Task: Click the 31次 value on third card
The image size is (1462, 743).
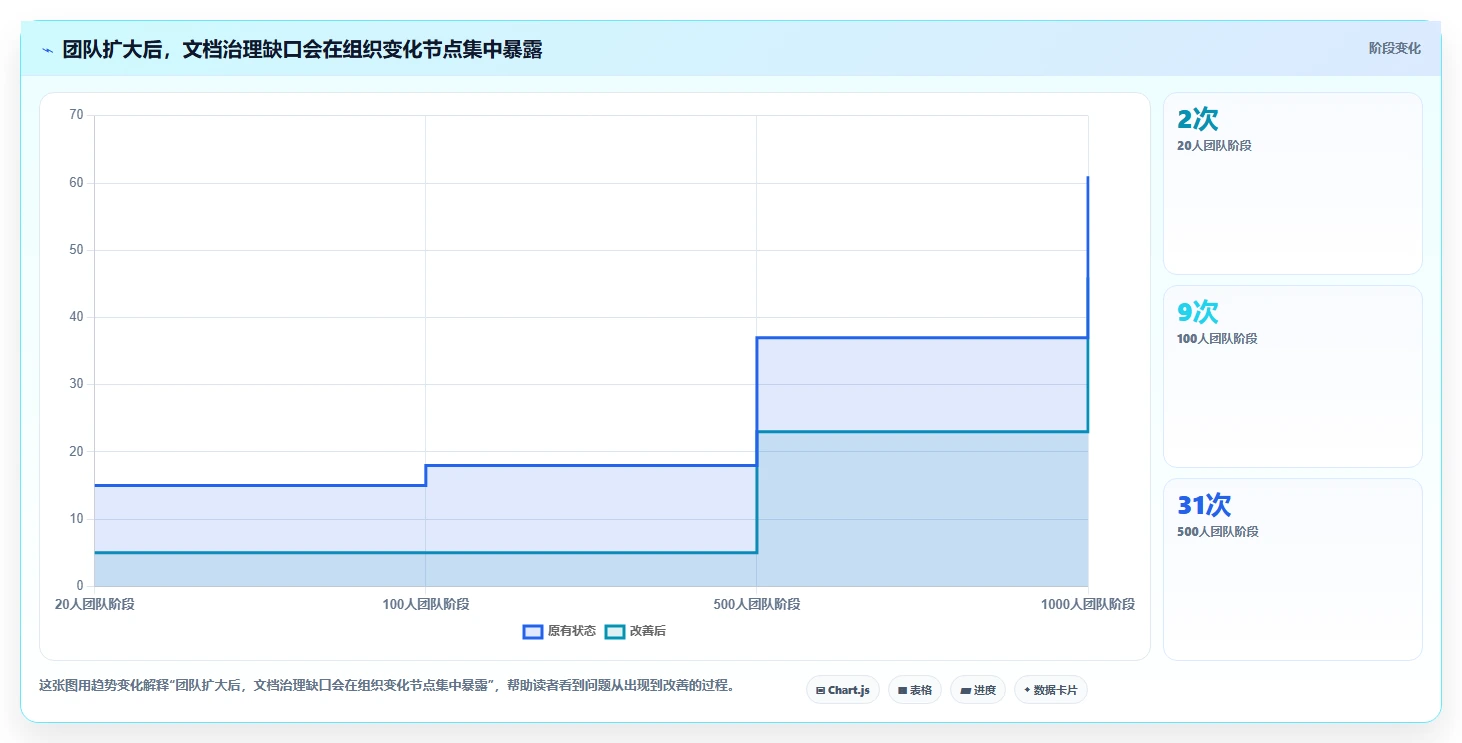Action: [x=1204, y=506]
